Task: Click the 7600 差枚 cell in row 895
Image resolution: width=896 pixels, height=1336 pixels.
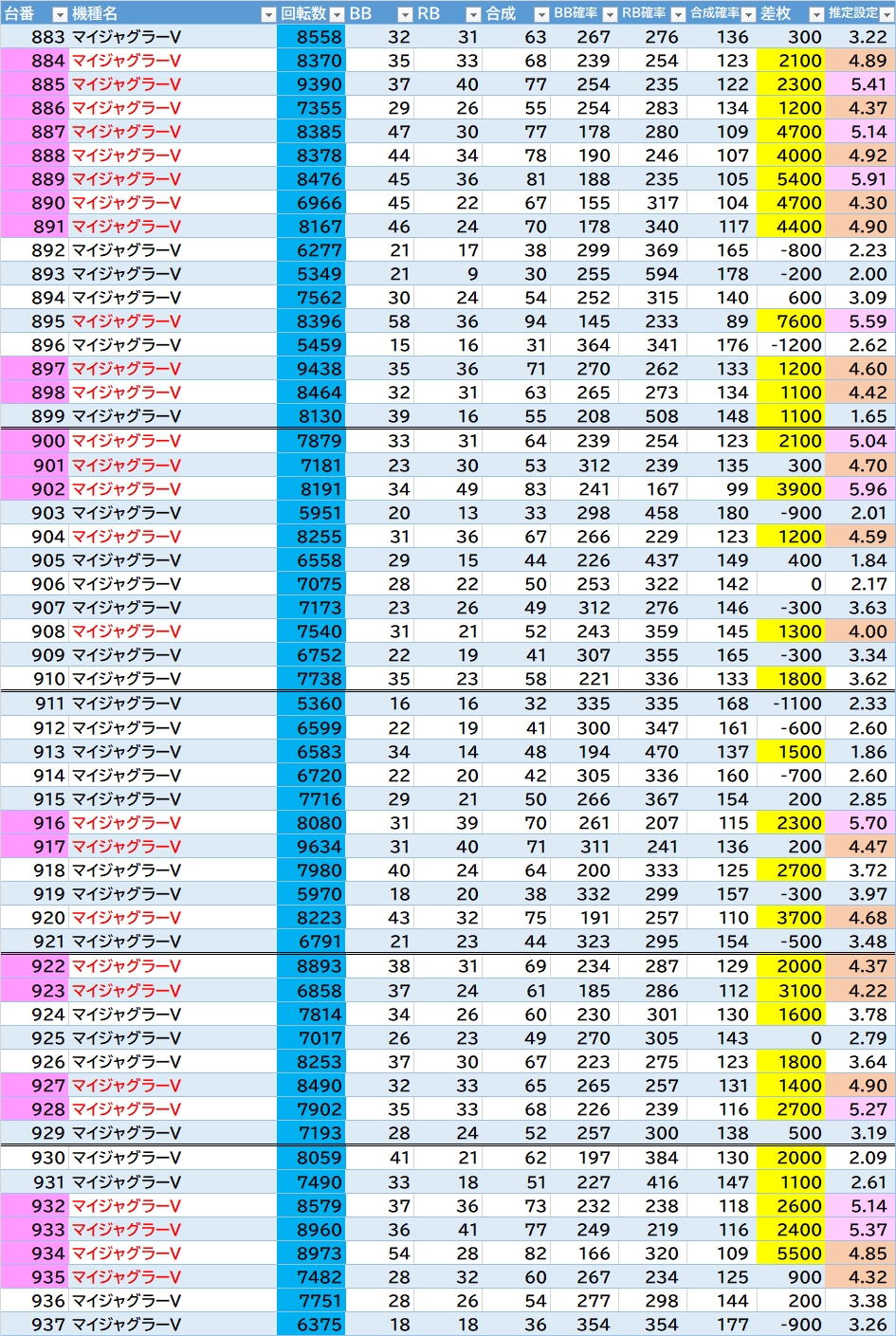Action: pyautogui.click(x=791, y=321)
